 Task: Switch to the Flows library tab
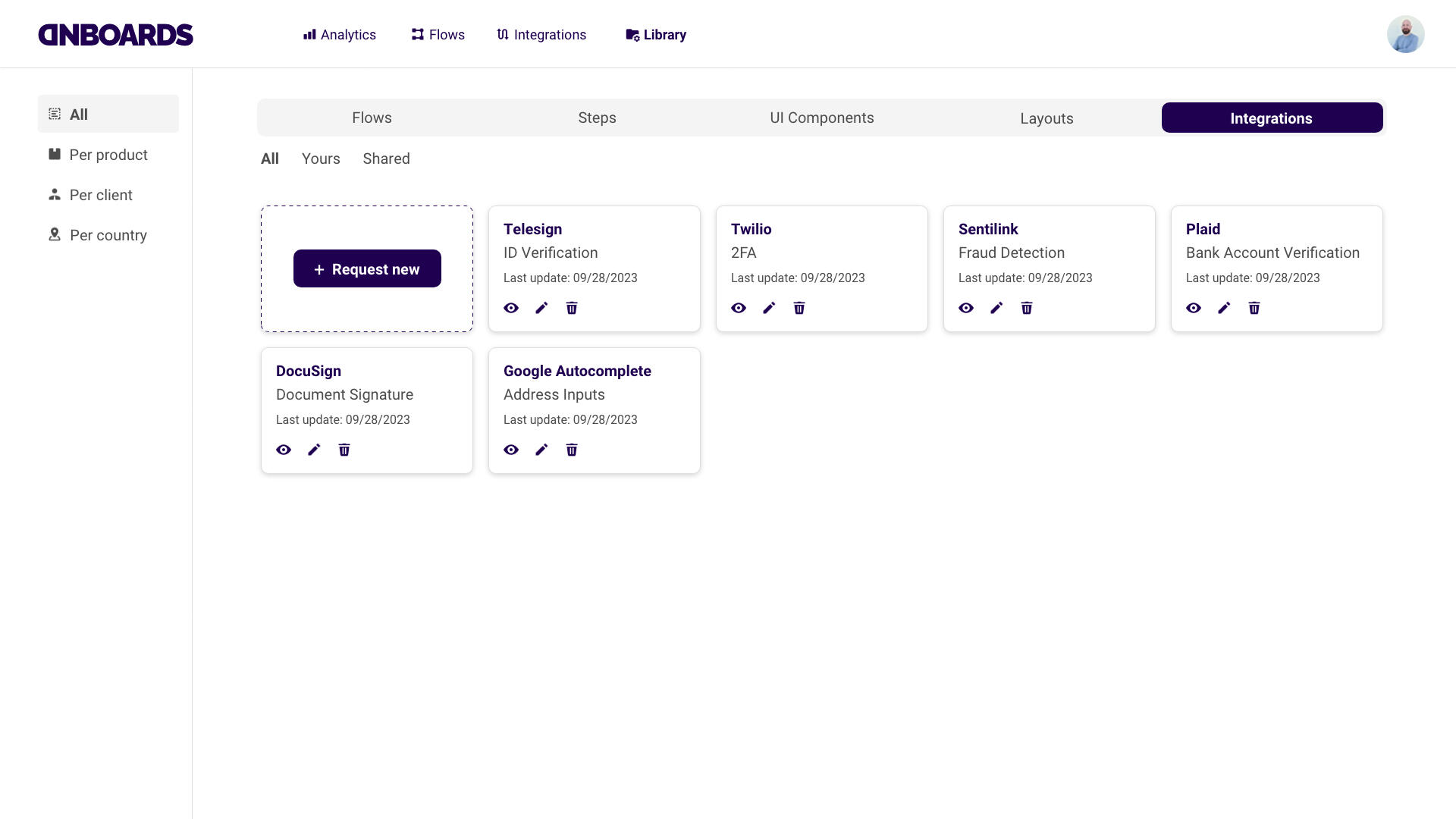tap(372, 118)
